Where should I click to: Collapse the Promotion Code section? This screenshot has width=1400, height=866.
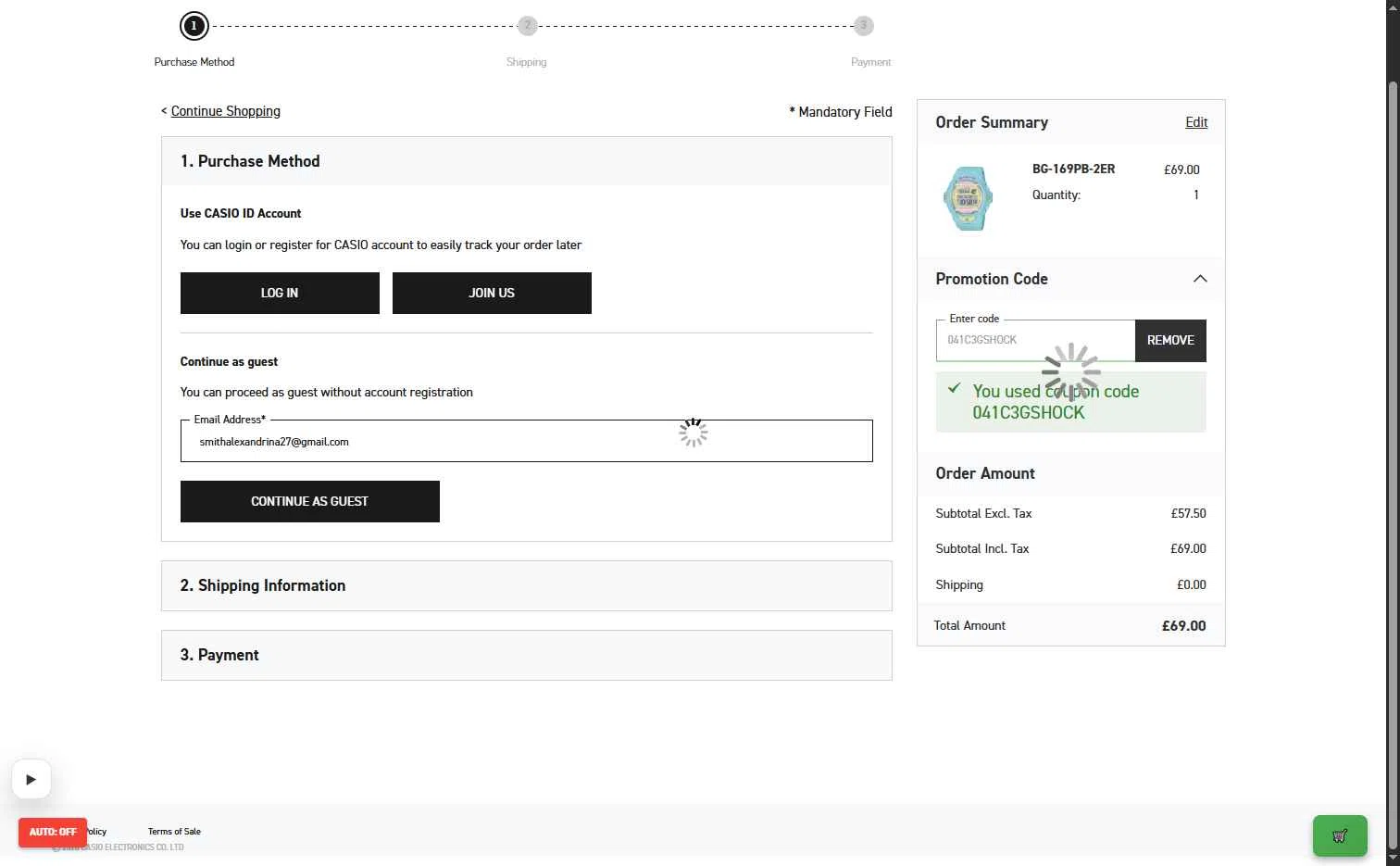[x=1200, y=279]
